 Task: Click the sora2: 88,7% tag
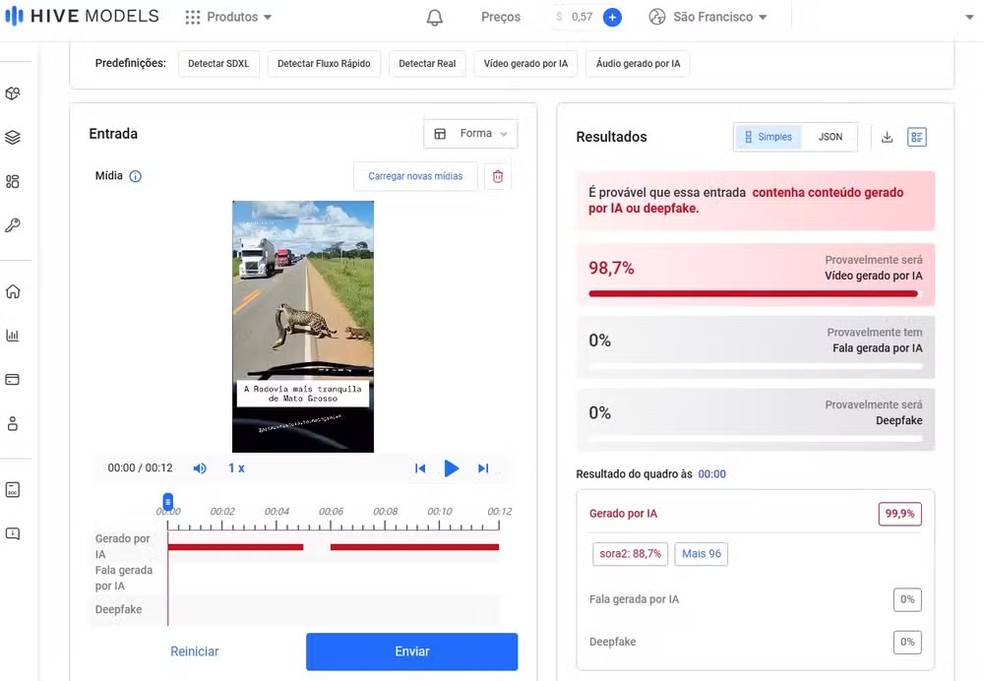point(630,554)
